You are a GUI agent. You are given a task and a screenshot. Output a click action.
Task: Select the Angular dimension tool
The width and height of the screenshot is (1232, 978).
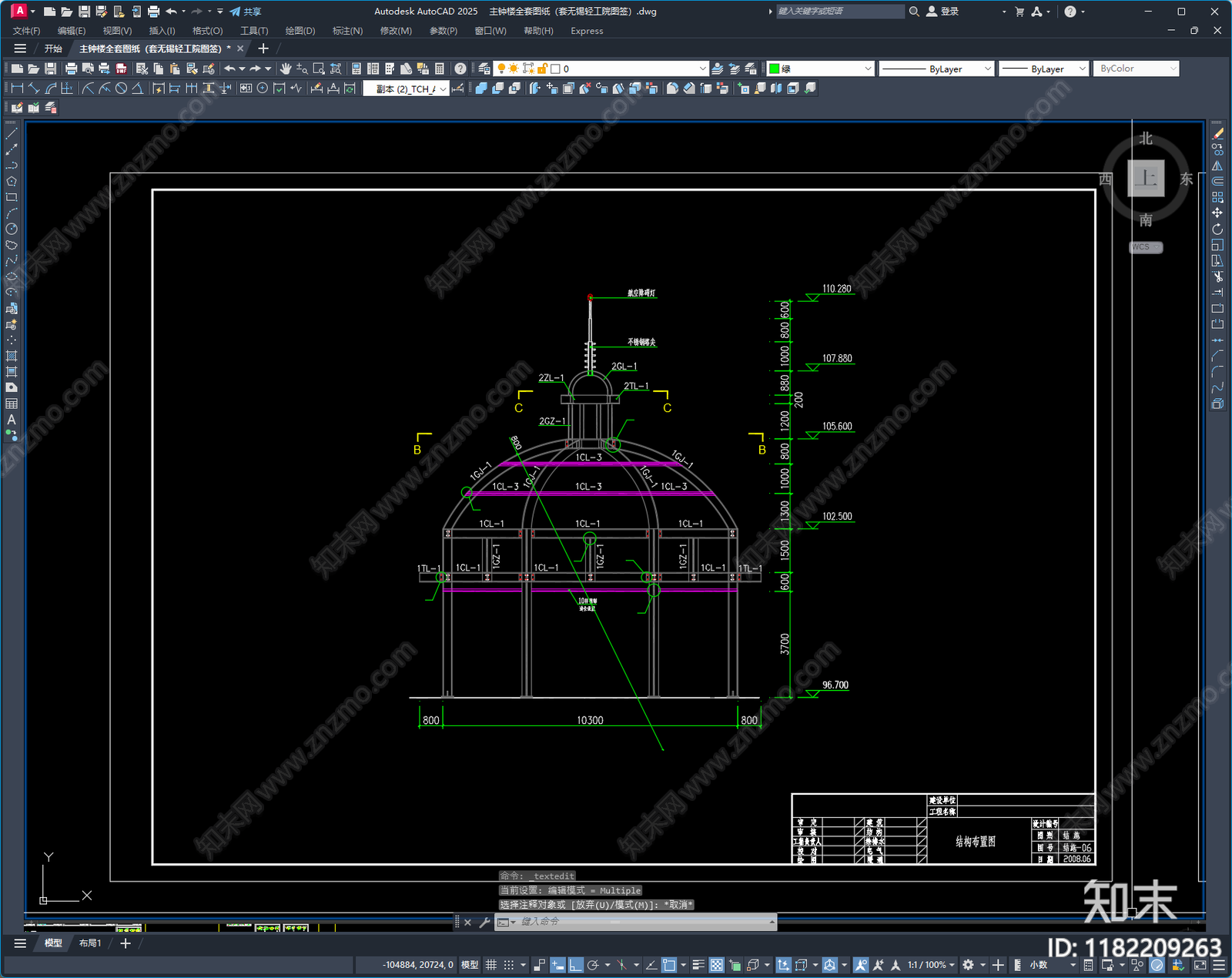coord(138,89)
